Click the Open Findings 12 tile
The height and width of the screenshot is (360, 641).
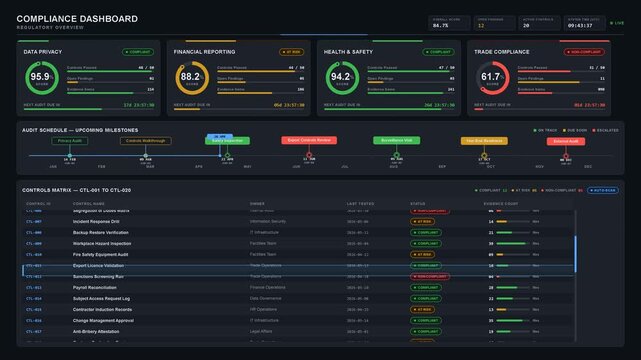tap(495, 23)
